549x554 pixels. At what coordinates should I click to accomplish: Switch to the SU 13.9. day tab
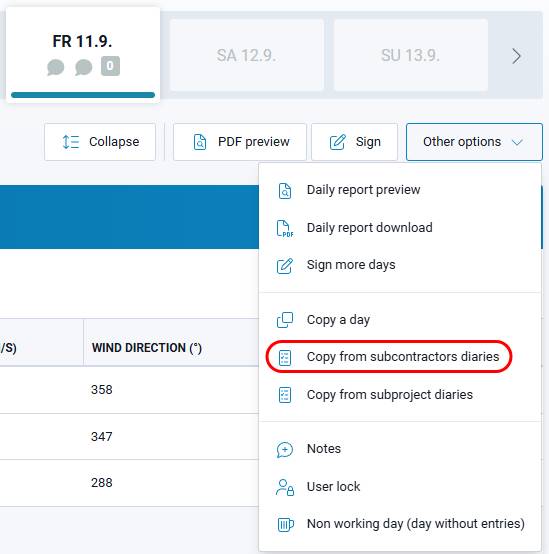[x=411, y=55]
